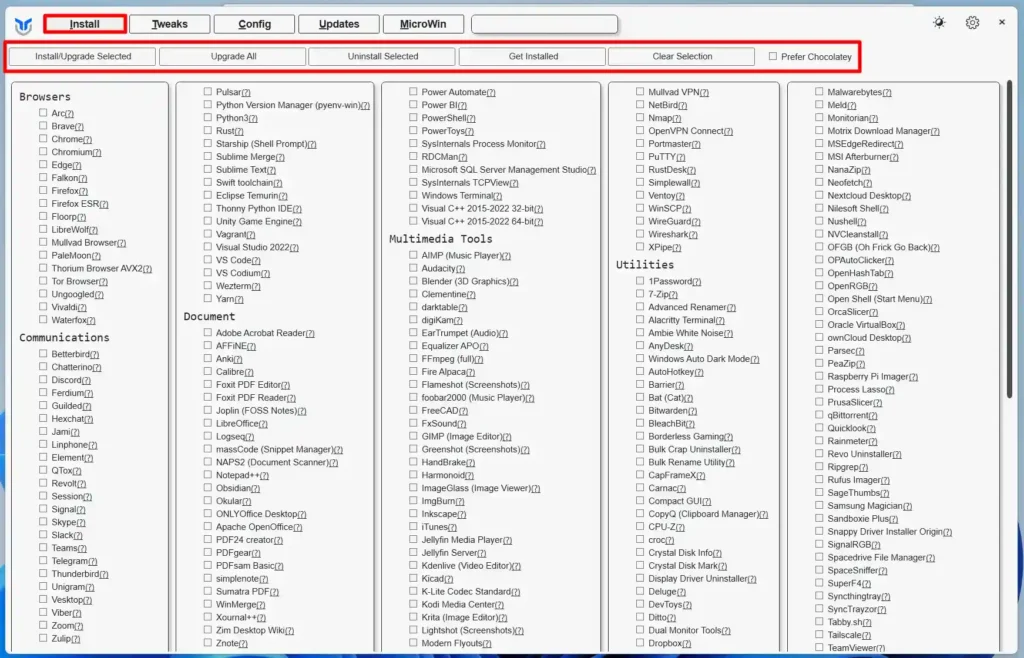Tick the Chrome checkbox

click(43, 138)
